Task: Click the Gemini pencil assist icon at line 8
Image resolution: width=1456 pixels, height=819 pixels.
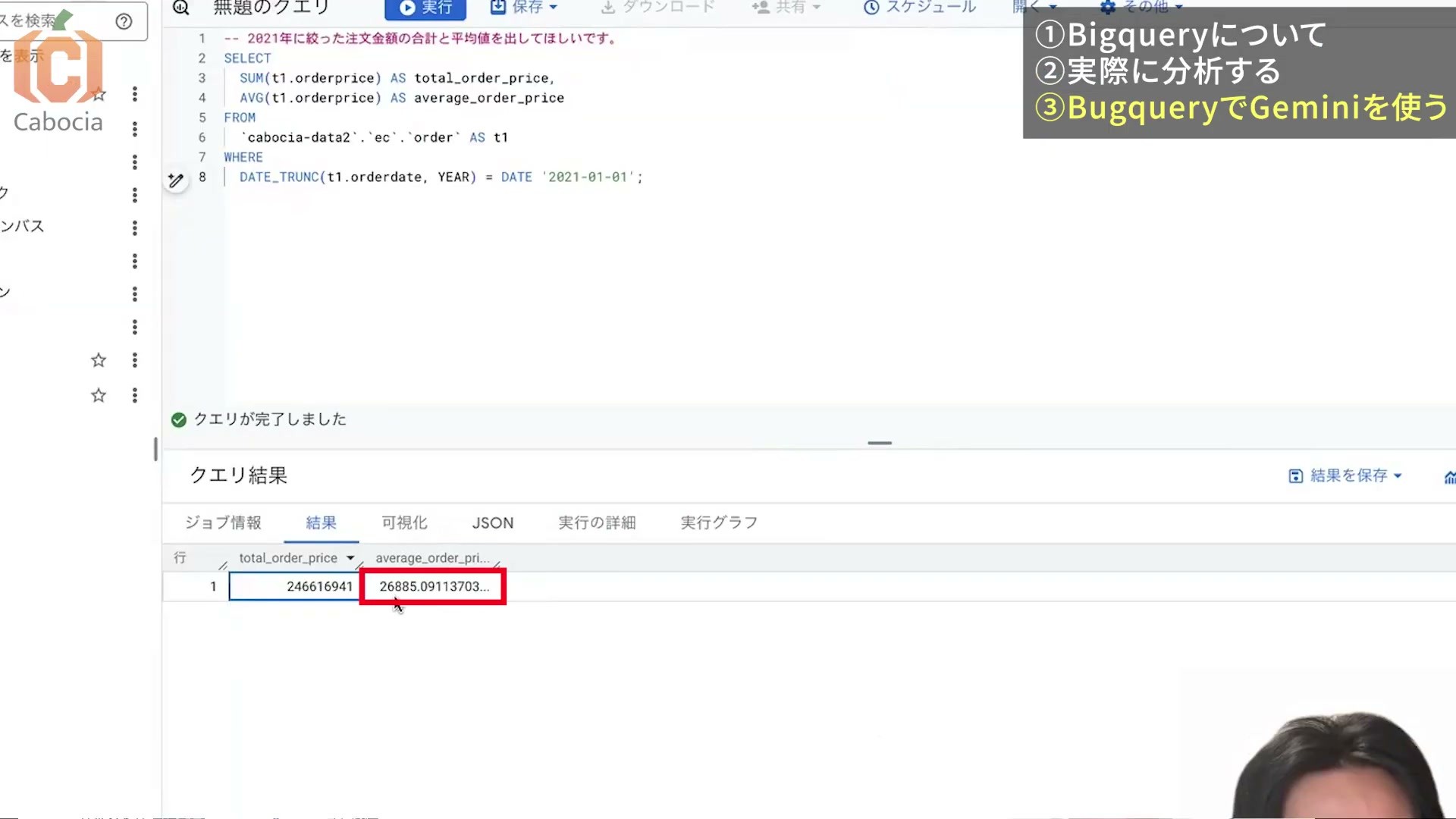Action: (x=176, y=180)
